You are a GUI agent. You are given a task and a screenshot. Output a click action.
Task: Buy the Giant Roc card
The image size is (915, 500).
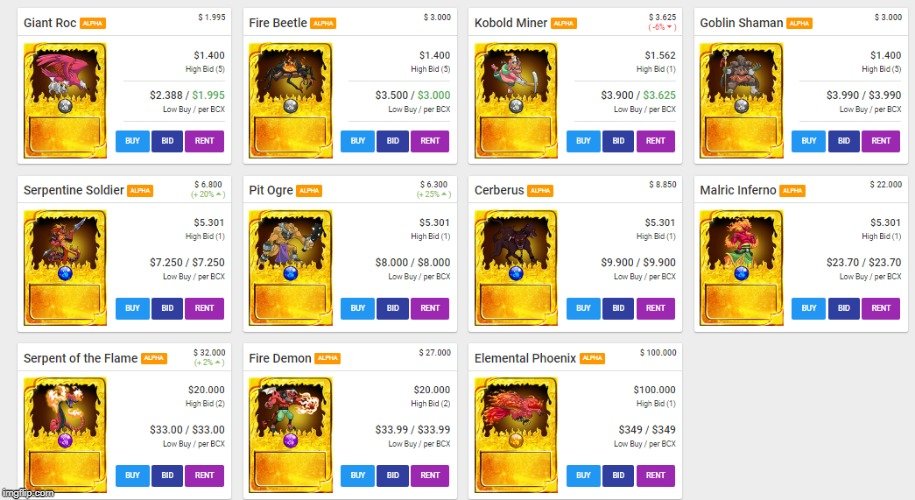(132, 141)
